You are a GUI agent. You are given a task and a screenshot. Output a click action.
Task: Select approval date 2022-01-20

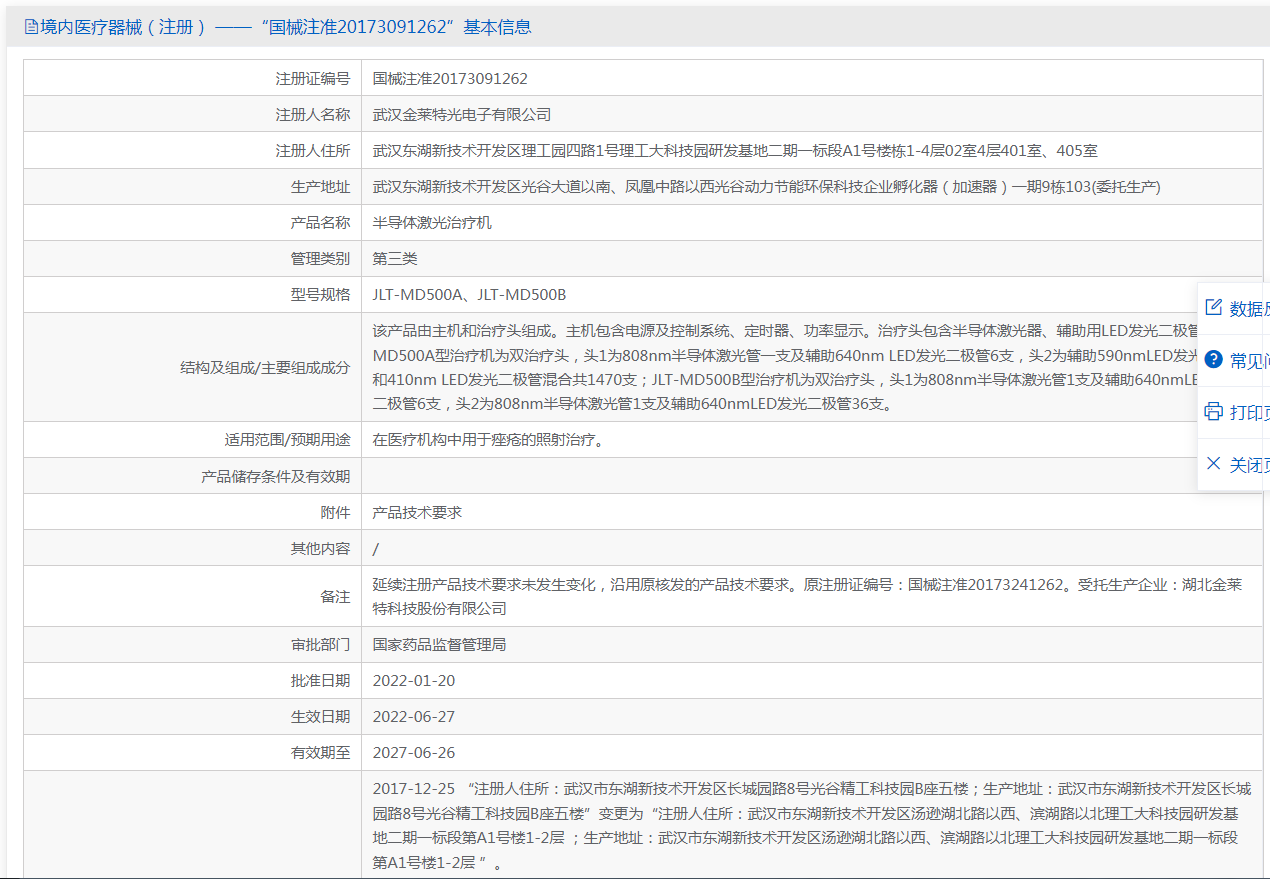pyautogui.click(x=413, y=680)
